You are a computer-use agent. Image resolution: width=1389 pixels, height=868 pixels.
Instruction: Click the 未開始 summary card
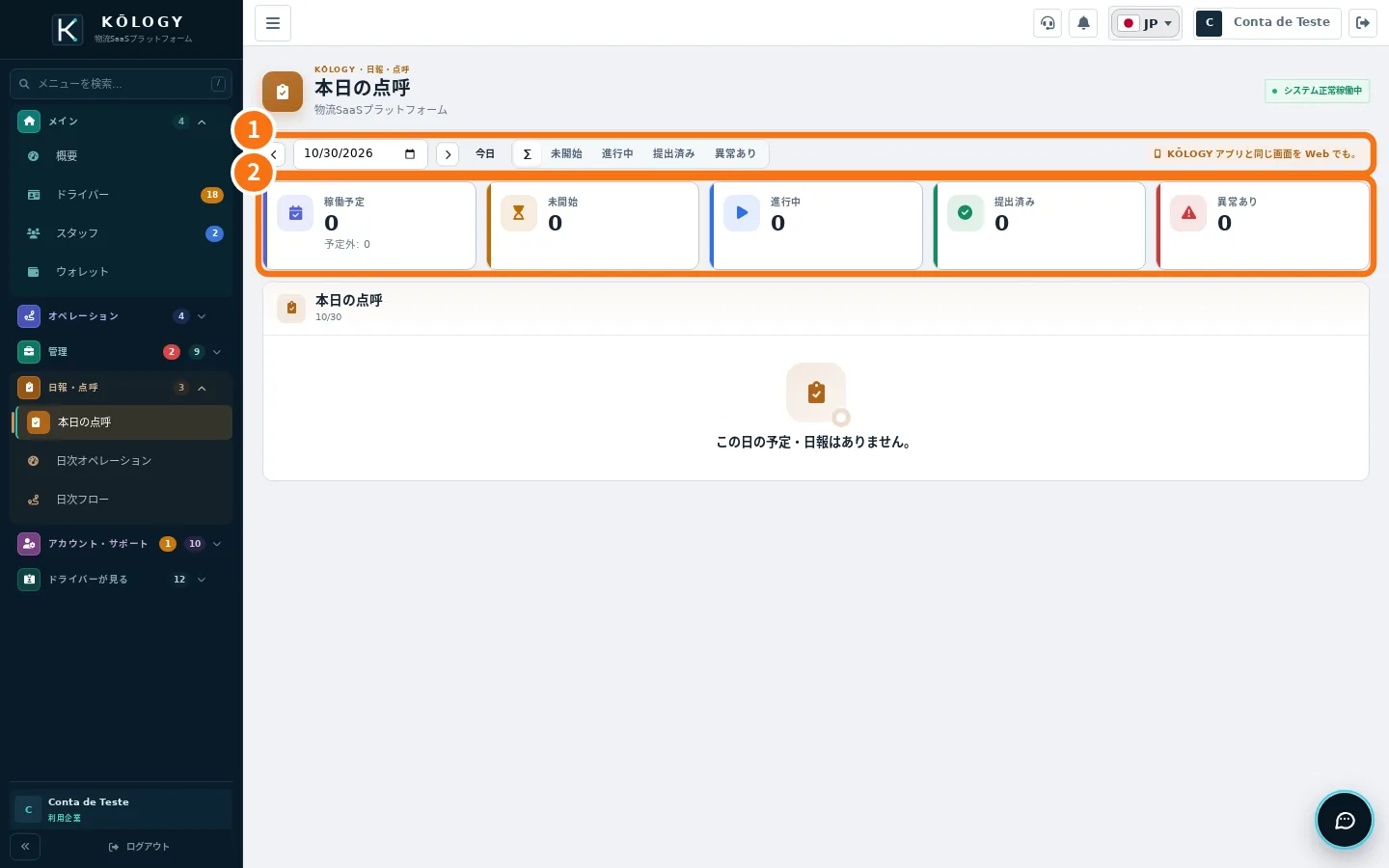click(x=592, y=226)
